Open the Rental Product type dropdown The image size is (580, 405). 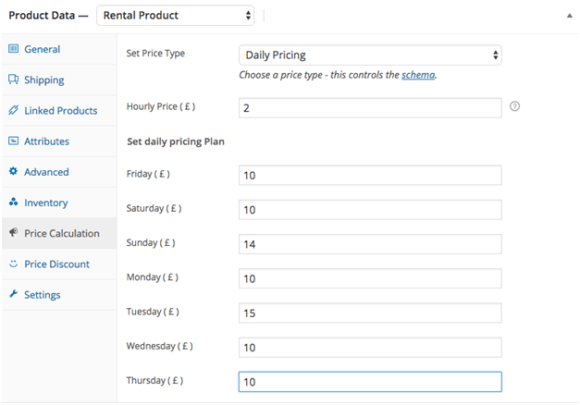(175, 16)
